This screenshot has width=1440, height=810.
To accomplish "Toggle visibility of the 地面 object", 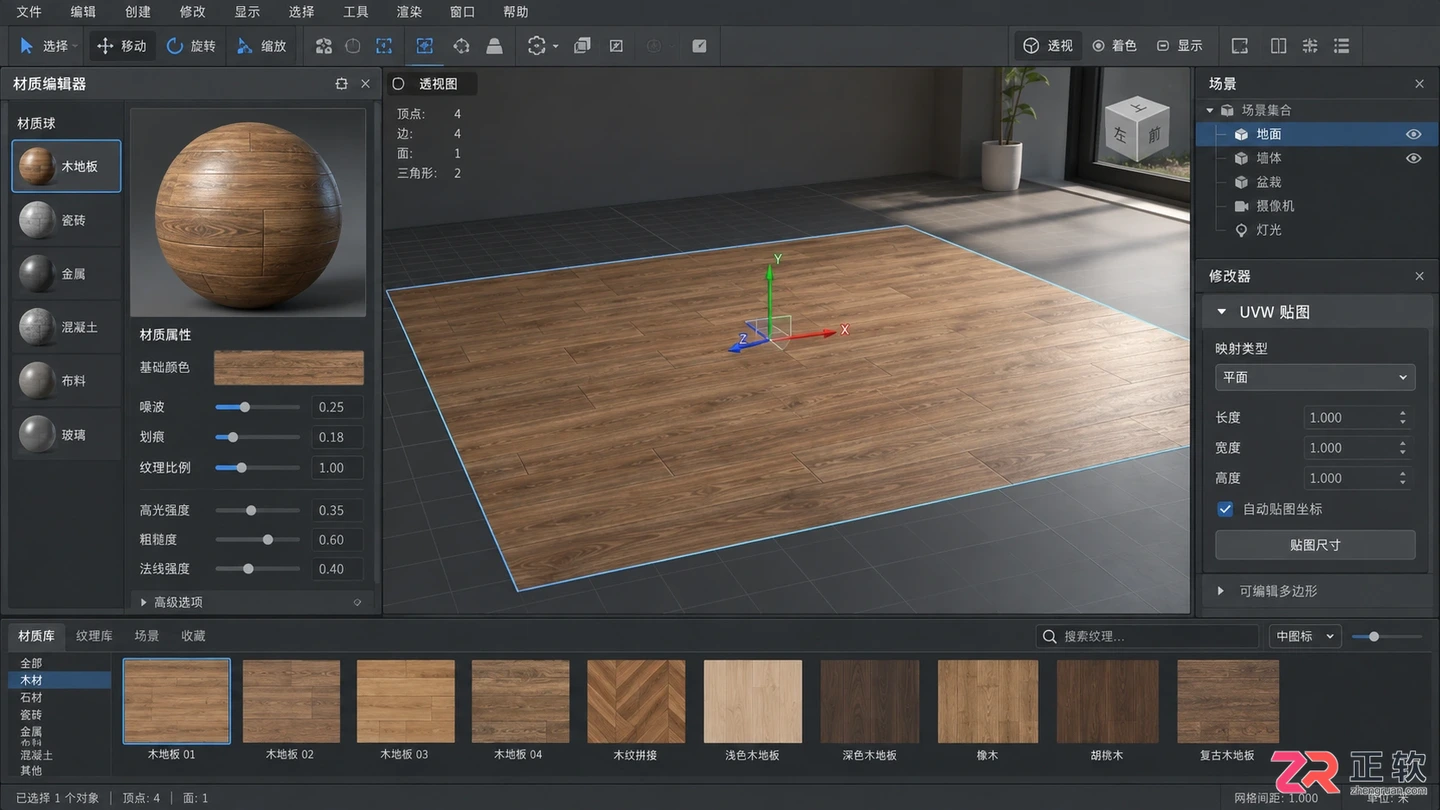I will (x=1413, y=134).
